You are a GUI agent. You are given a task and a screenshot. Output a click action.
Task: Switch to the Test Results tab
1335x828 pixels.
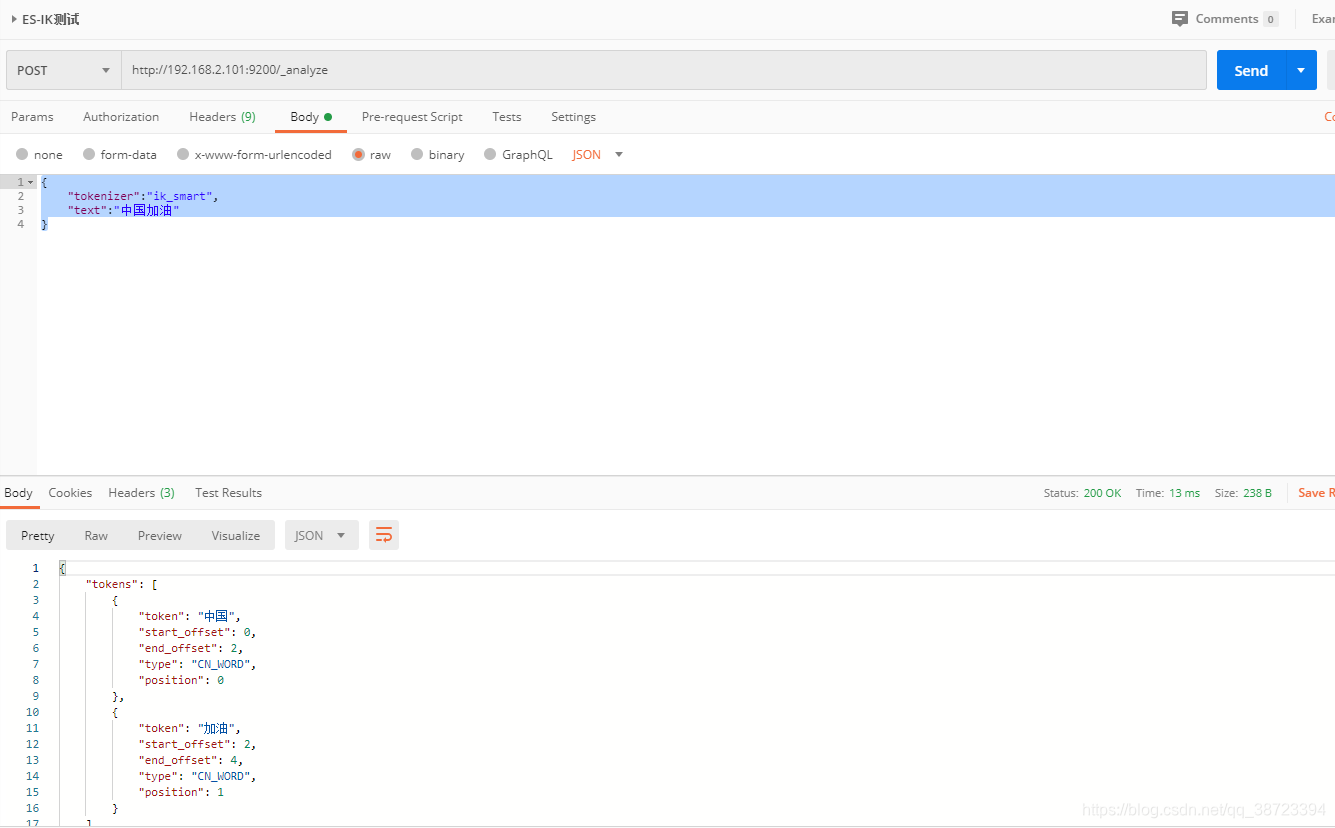(228, 493)
